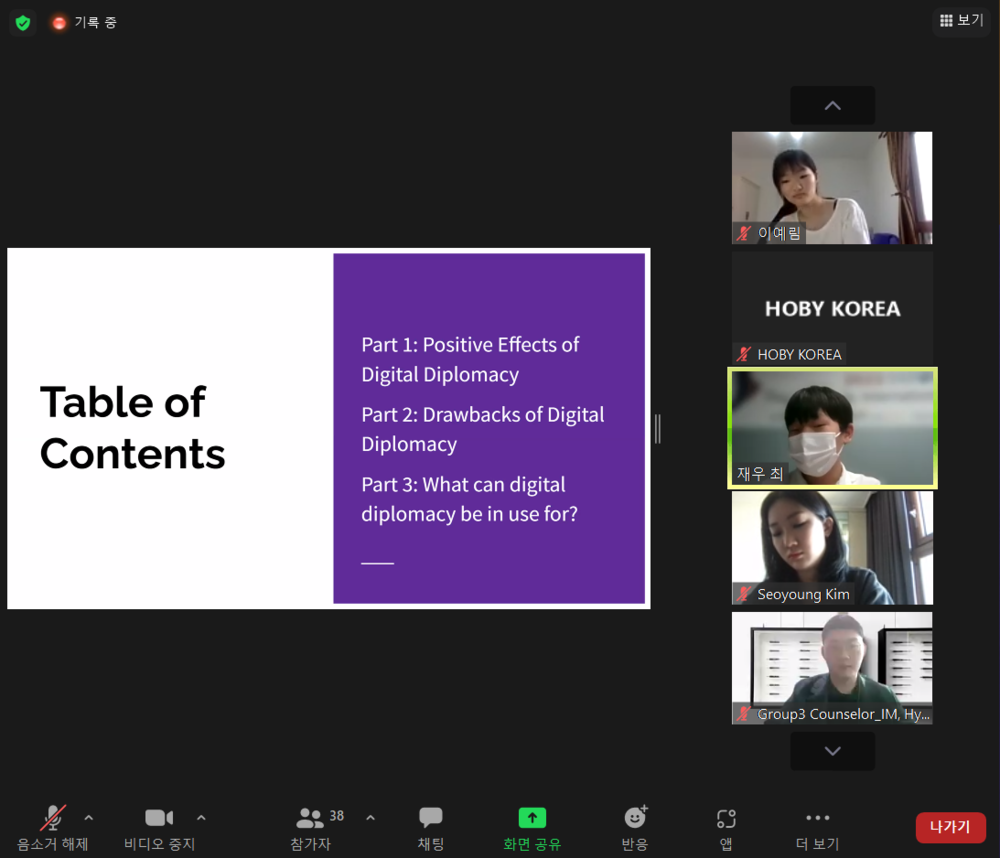This screenshot has height=858, width=1000.
Task: Open the Chat panel icon
Action: 430,817
